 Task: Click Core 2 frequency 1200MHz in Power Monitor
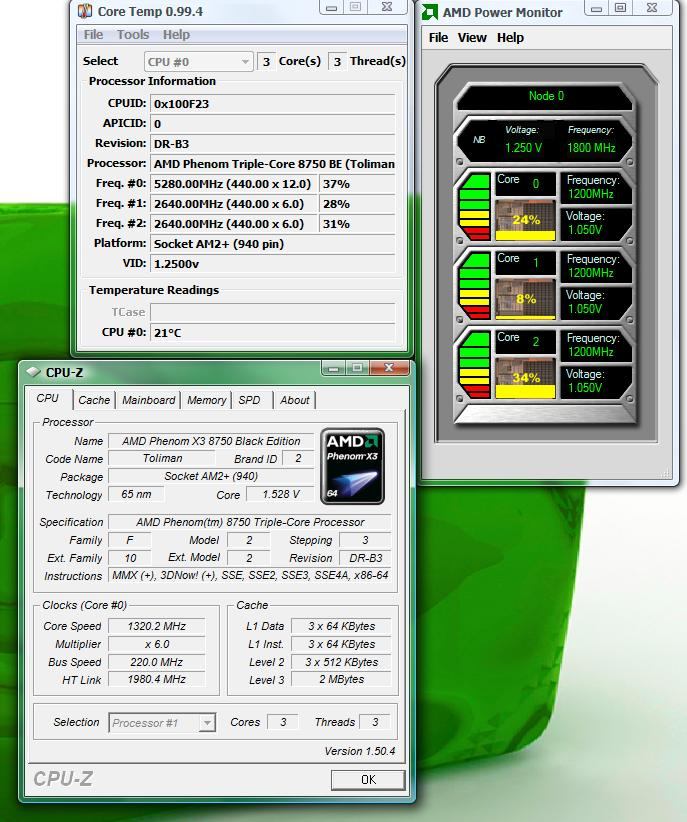point(591,352)
